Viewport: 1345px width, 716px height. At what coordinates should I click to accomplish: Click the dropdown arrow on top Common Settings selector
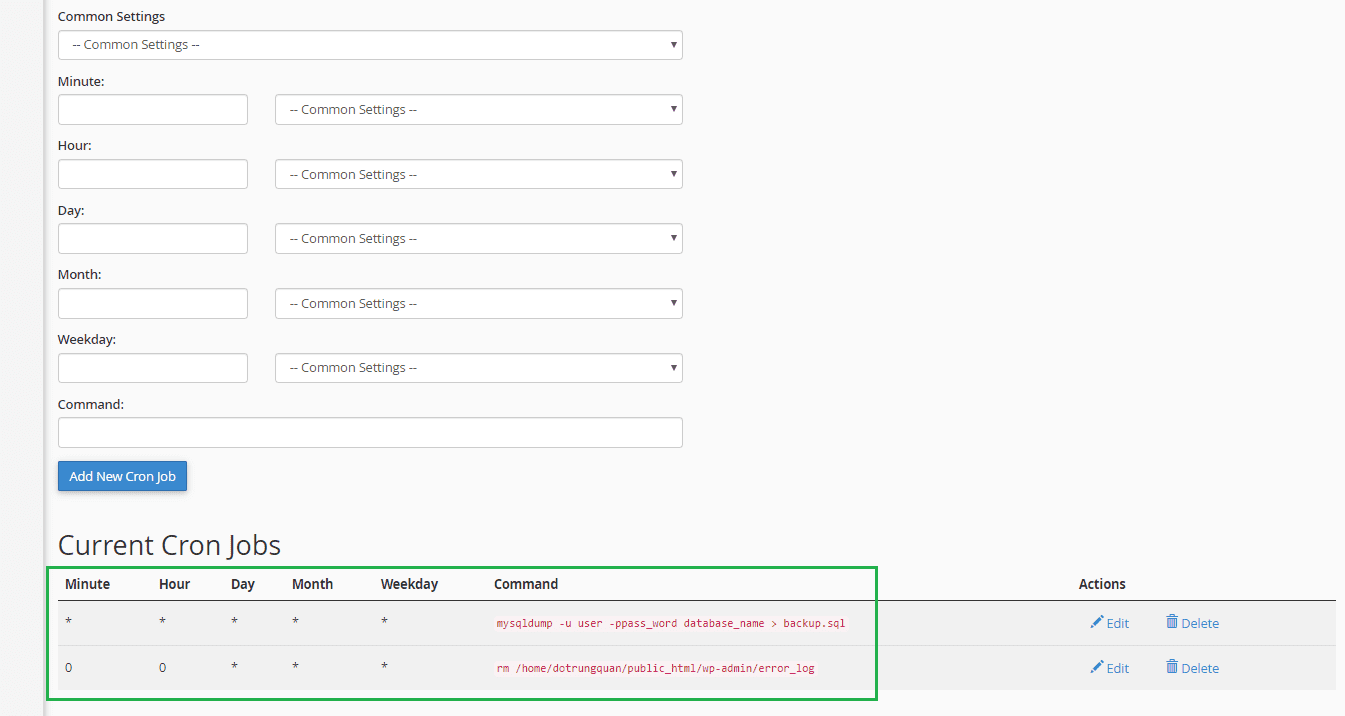coord(673,45)
